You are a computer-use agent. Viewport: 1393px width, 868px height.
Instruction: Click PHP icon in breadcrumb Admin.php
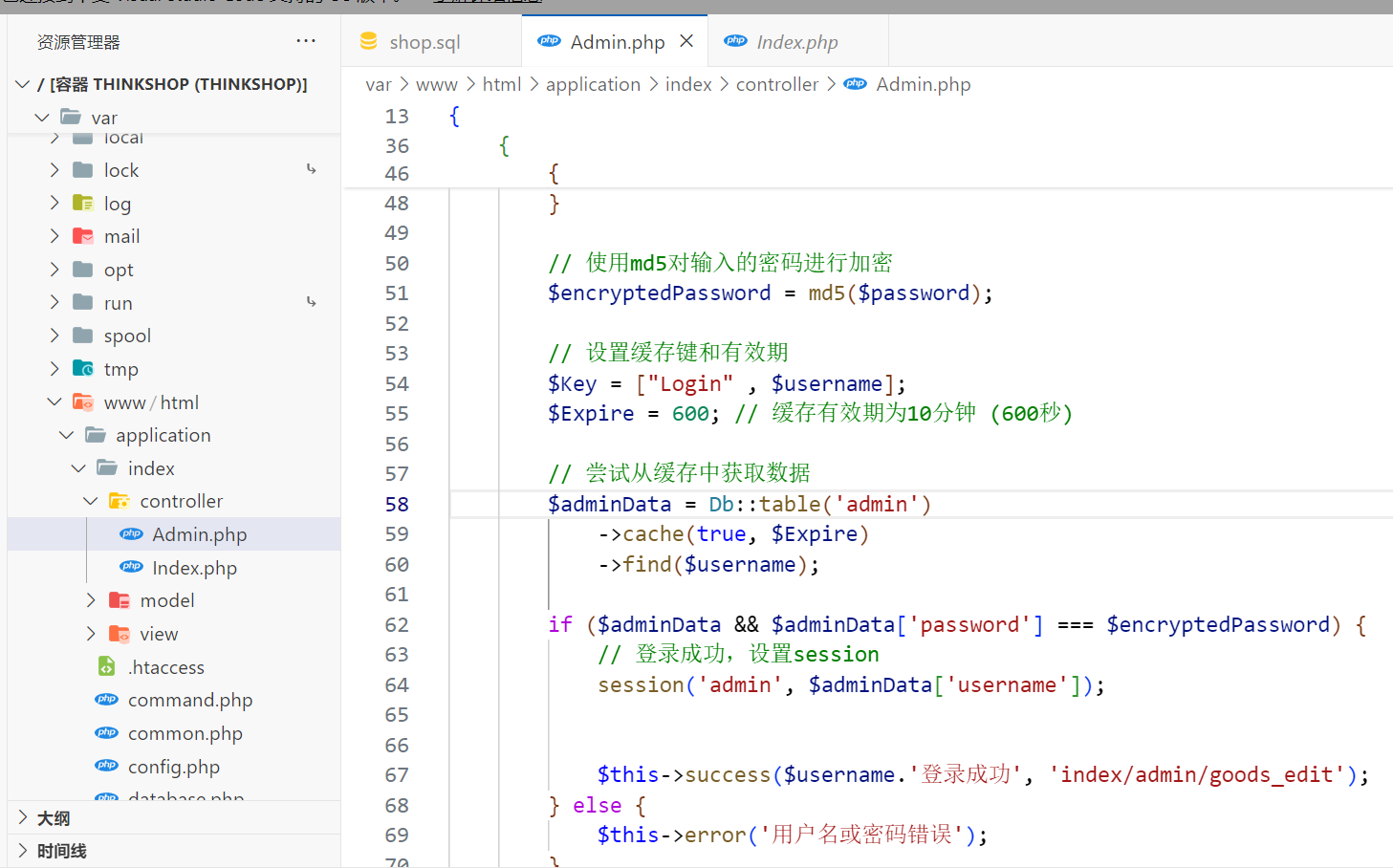[x=856, y=84]
